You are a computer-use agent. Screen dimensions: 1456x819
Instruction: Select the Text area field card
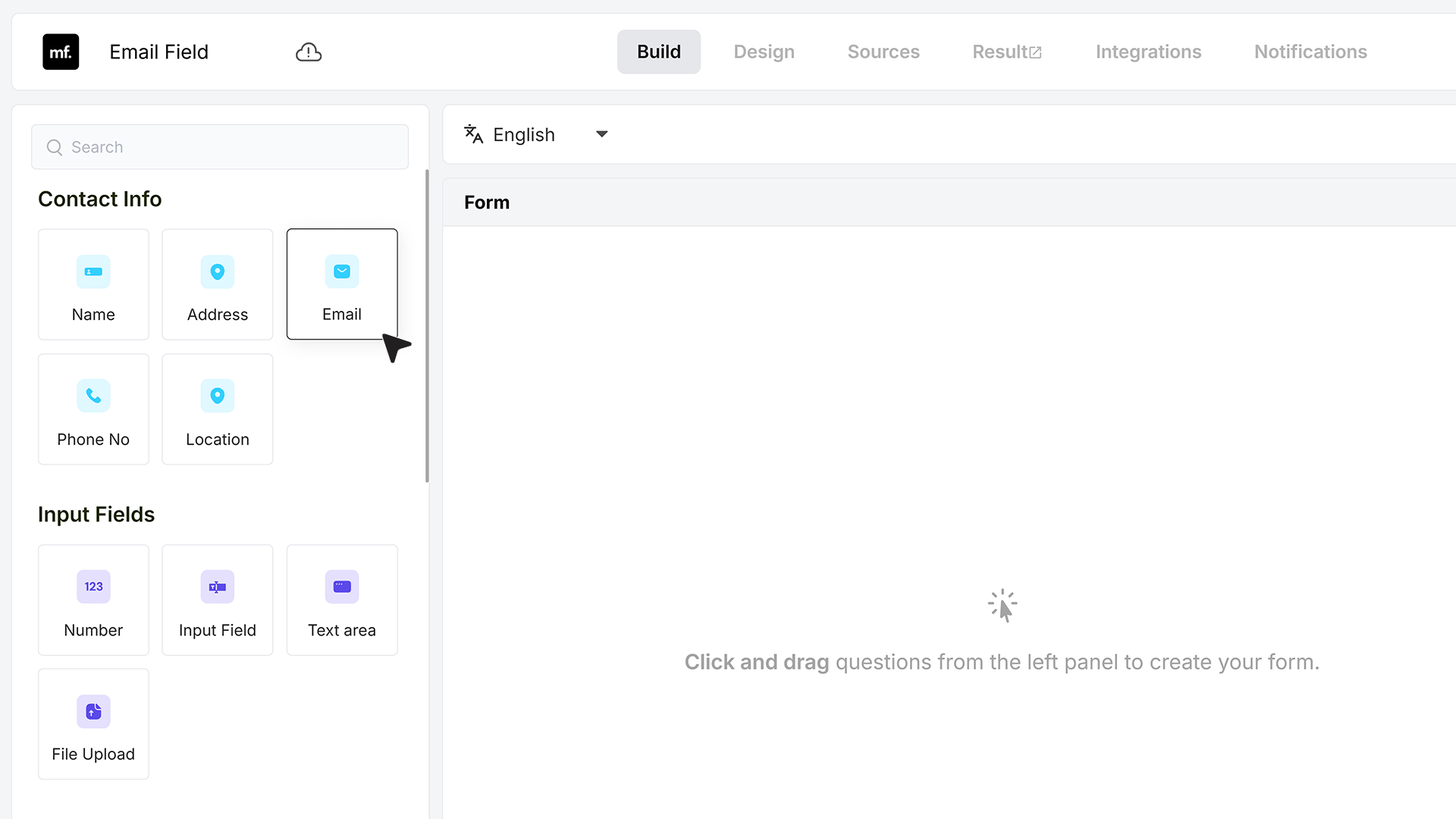342,600
